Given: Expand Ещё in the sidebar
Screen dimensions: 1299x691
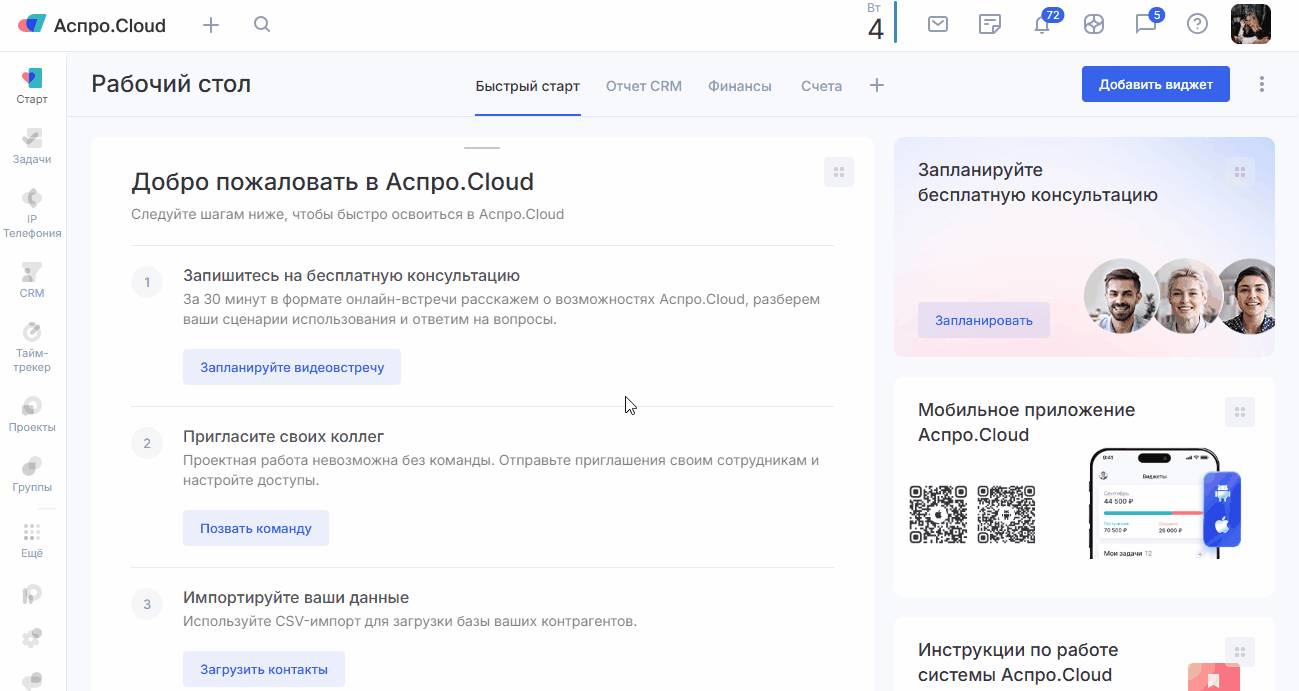Looking at the screenshot, I should click(x=32, y=540).
